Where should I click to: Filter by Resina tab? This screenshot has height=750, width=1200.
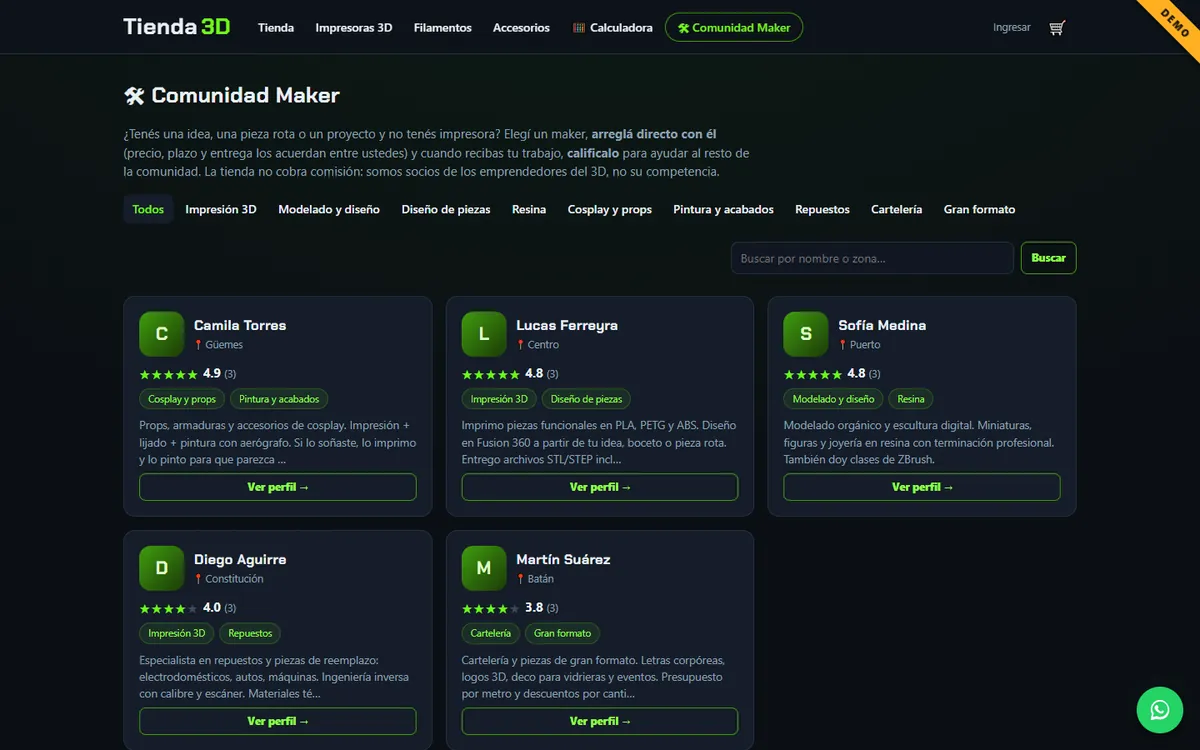(529, 209)
